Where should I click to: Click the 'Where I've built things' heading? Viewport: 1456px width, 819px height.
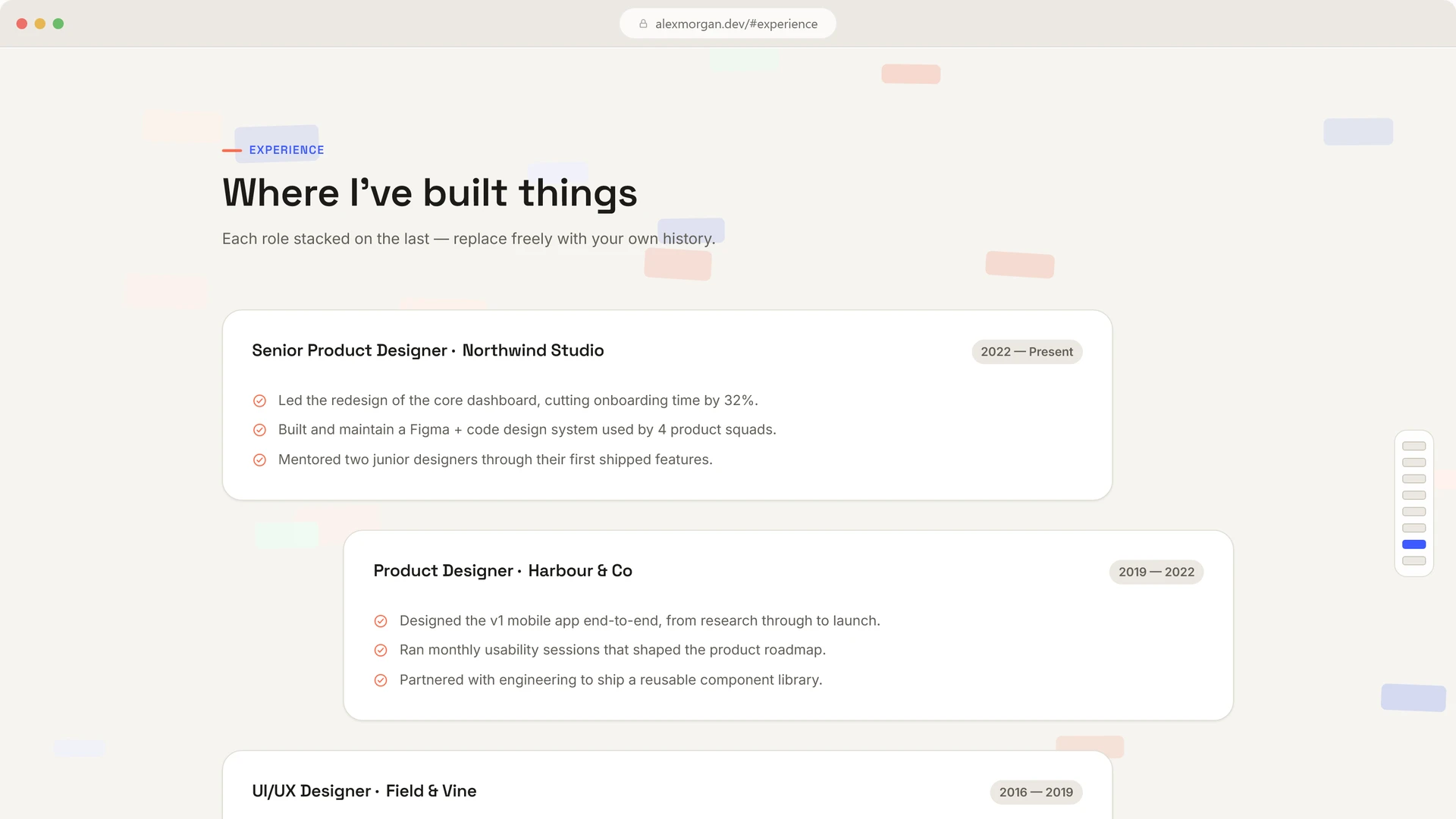tap(429, 193)
